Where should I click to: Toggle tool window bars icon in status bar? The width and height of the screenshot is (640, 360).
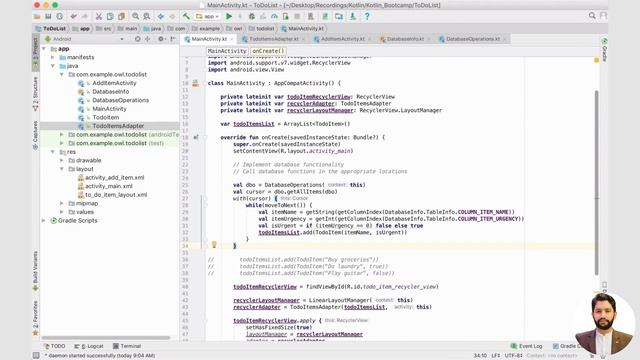point(36,356)
